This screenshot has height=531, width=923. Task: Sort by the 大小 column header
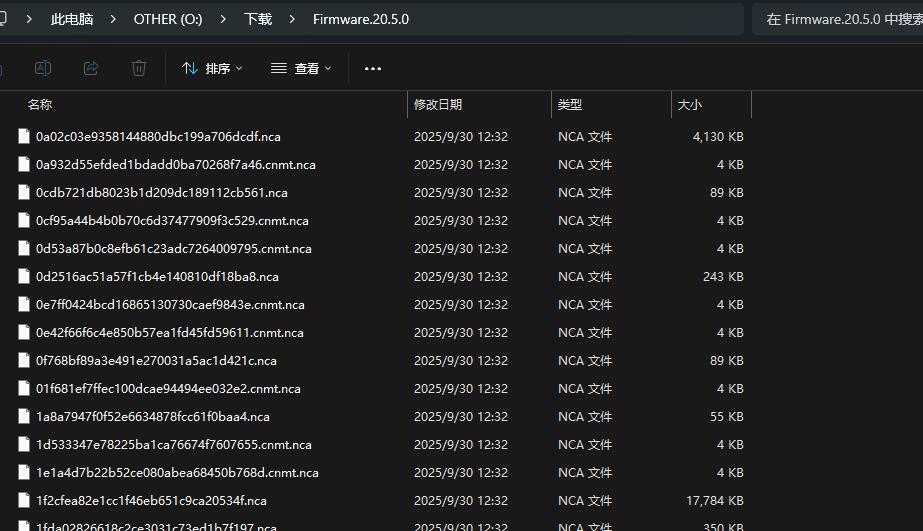click(690, 104)
